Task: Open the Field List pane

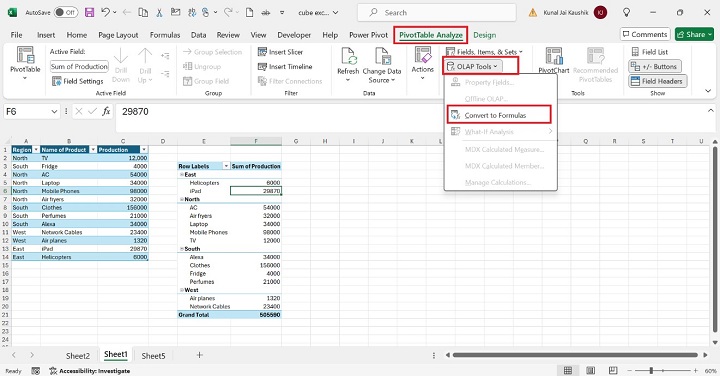Action: pos(649,52)
